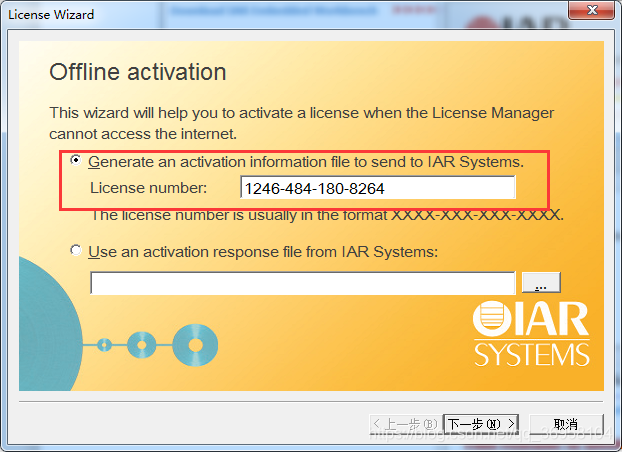Click the 取消 cancel button
Image resolution: width=622 pixels, height=452 pixels.
click(566, 424)
